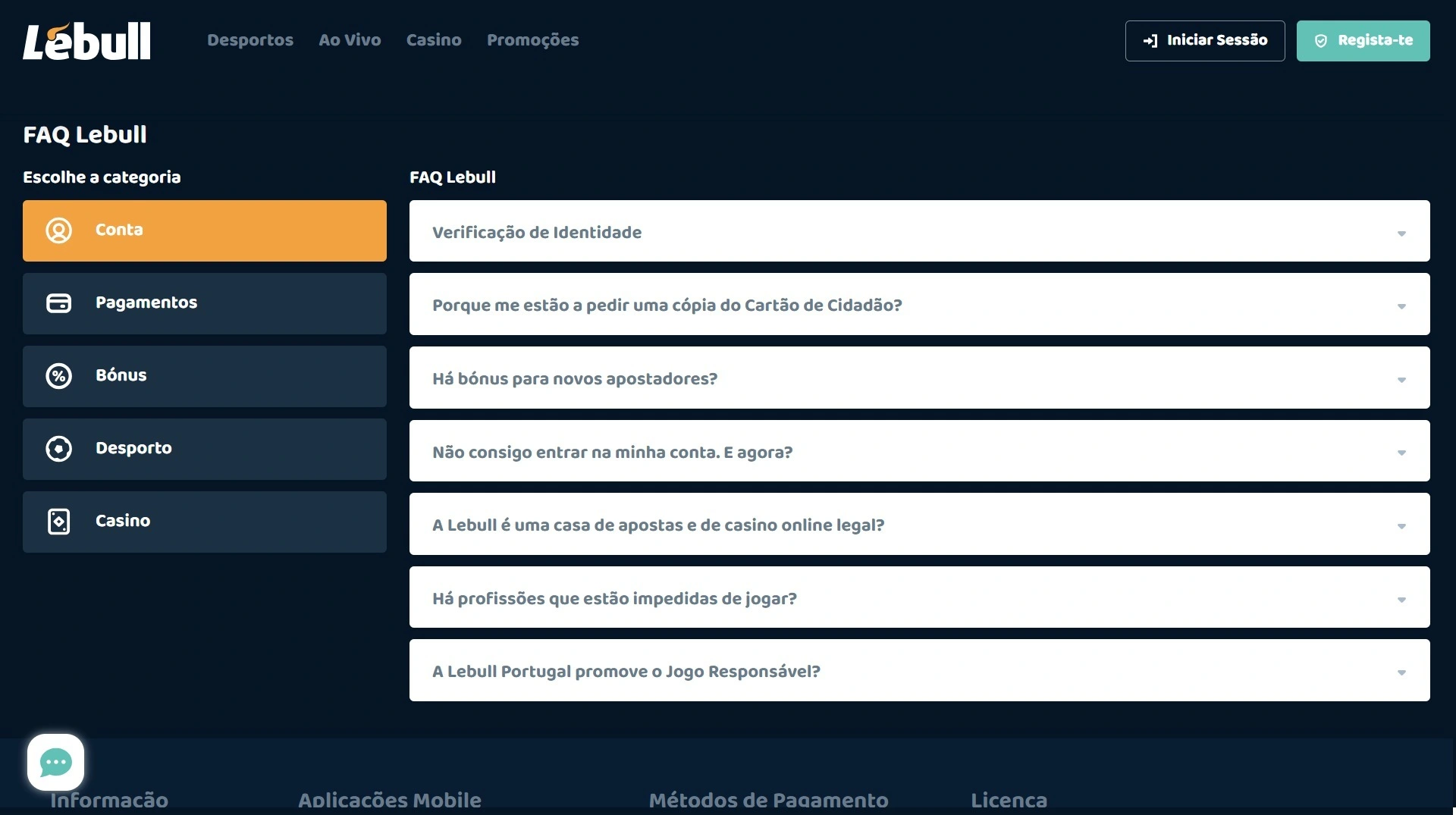Click the Bónus percent icon
Viewport: 1456px width, 815px height.
[x=58, y=376]
